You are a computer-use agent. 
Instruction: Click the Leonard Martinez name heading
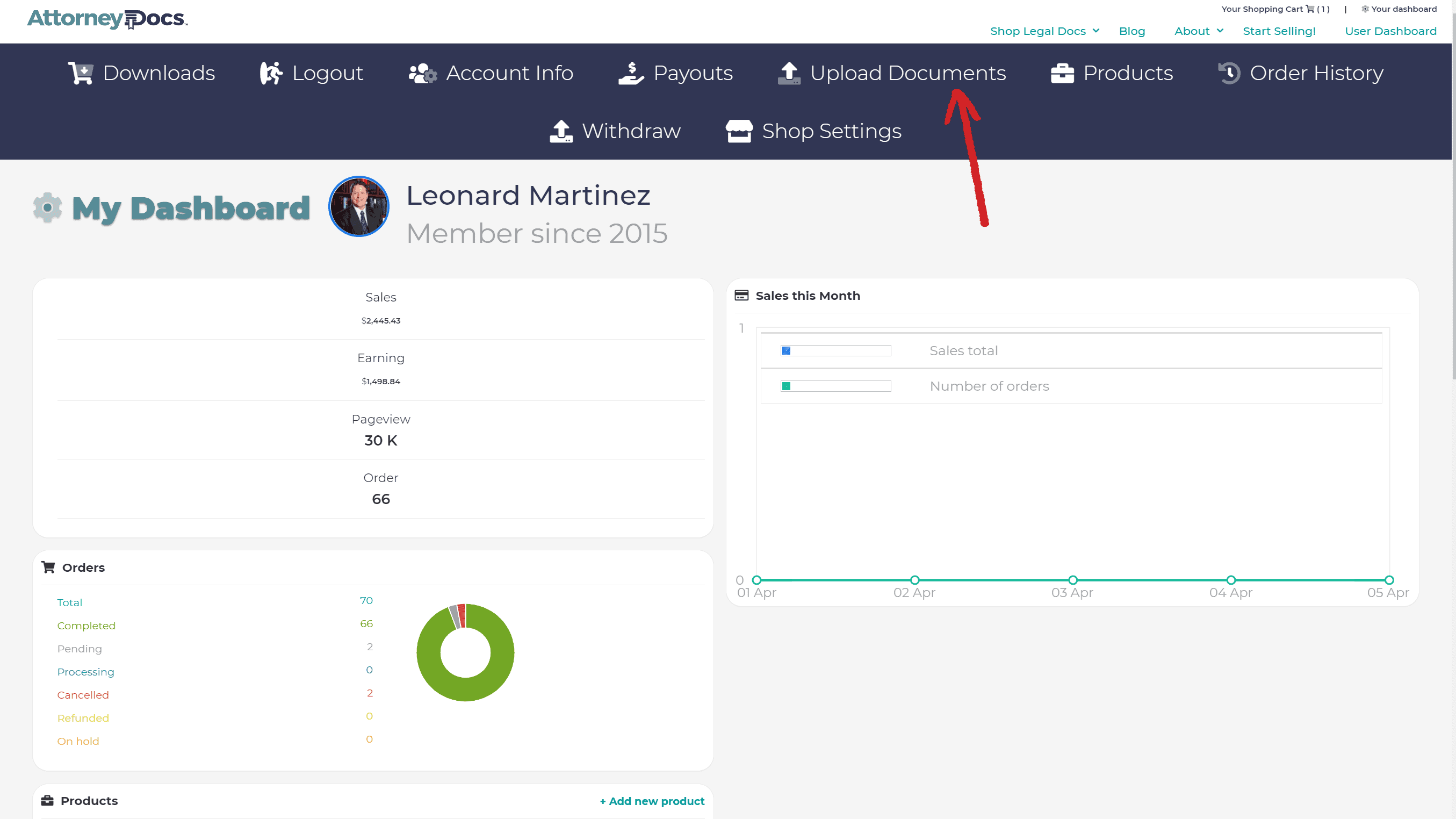pos(529,196)
